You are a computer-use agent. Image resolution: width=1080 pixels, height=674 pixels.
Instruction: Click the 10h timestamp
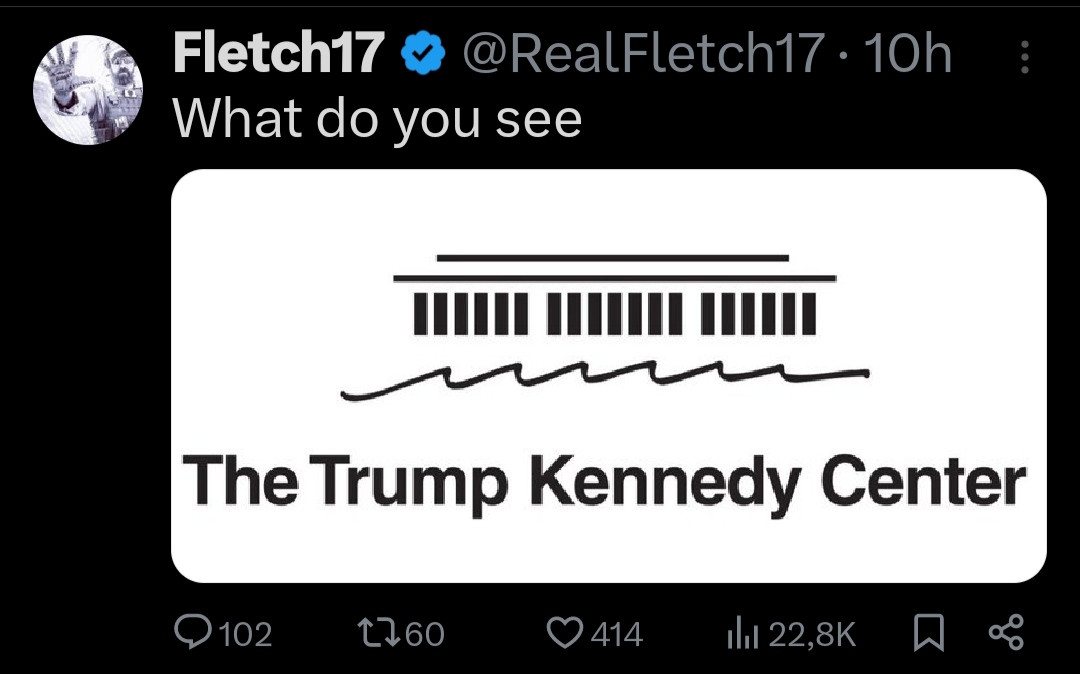(906, 54)
